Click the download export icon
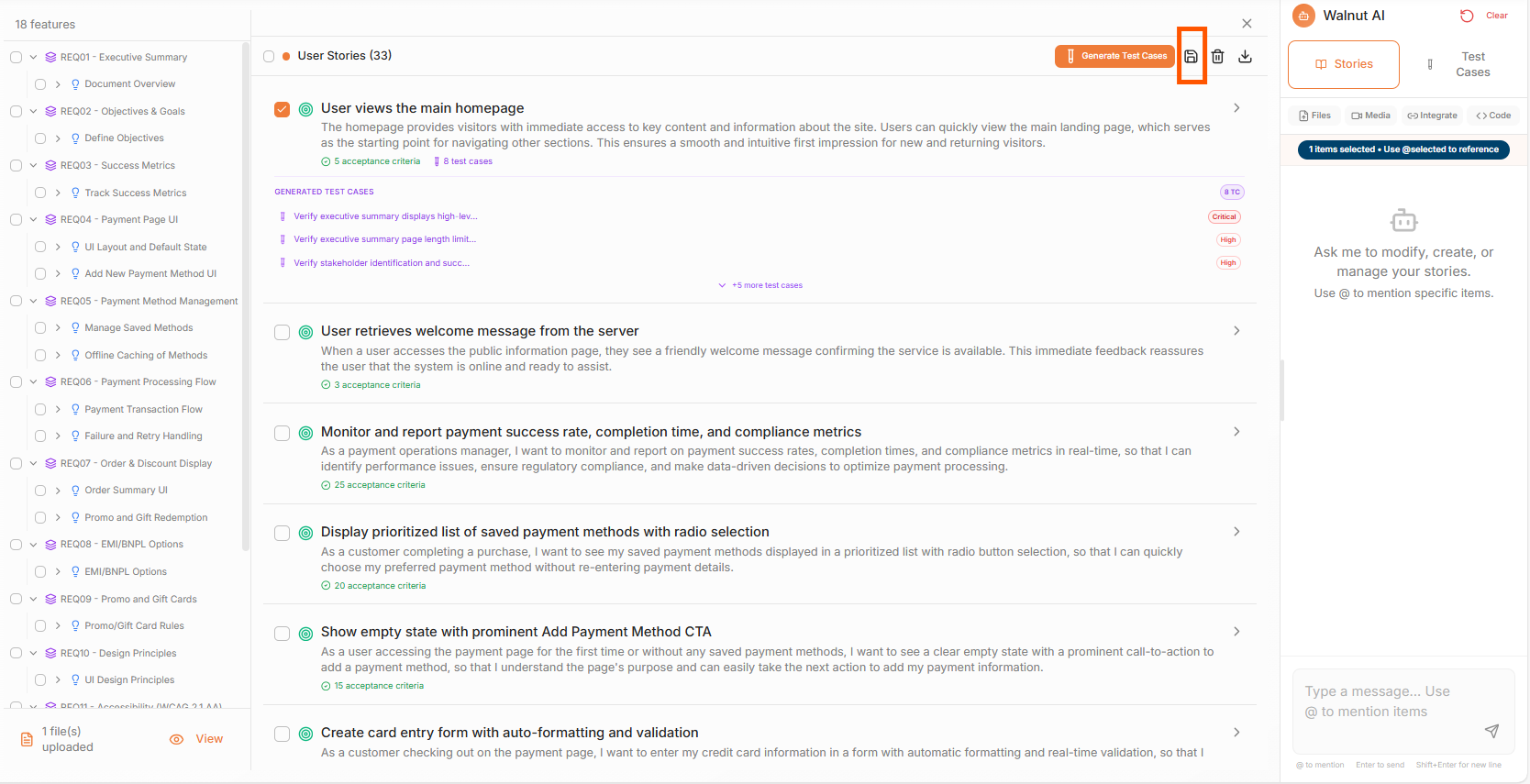1530x784 pixels. [x=1245, y=57]
